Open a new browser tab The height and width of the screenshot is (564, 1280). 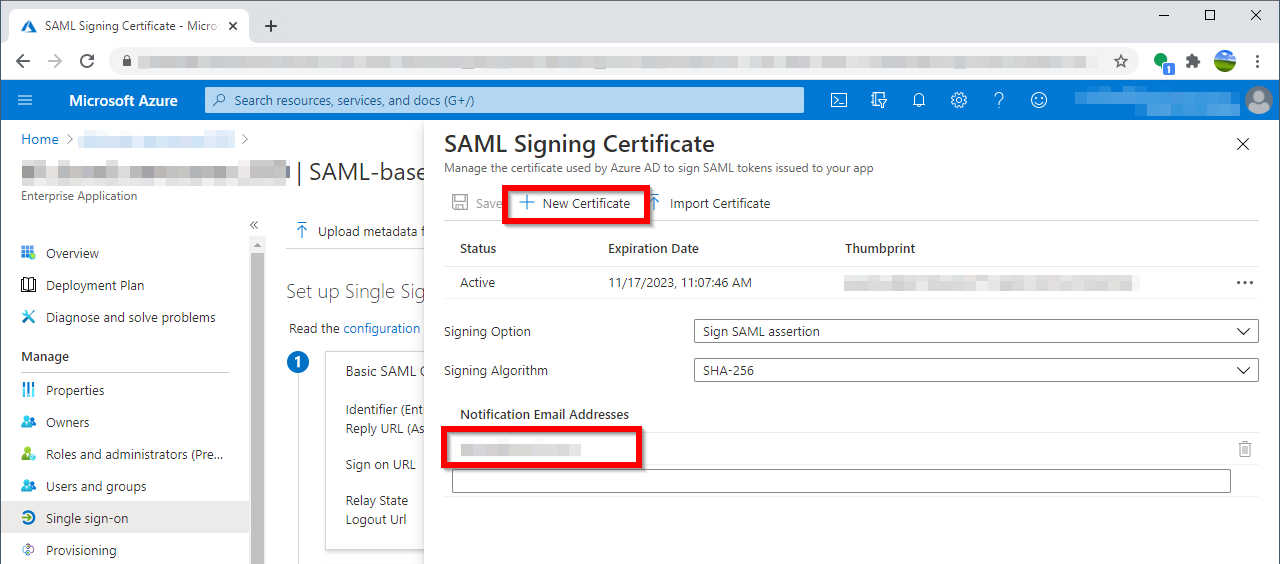coord(271,26)
